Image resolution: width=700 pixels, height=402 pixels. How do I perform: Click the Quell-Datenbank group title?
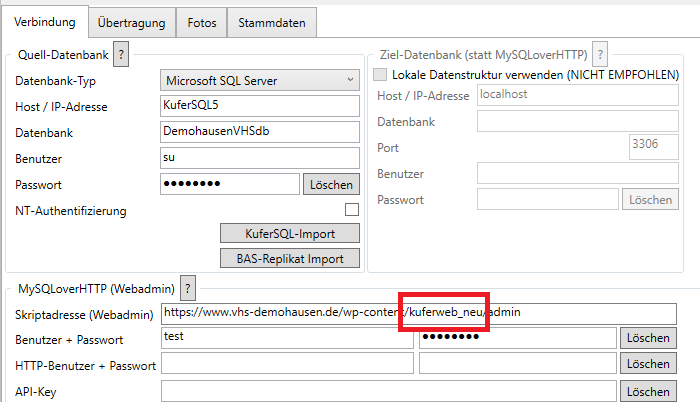coord(63,55)
